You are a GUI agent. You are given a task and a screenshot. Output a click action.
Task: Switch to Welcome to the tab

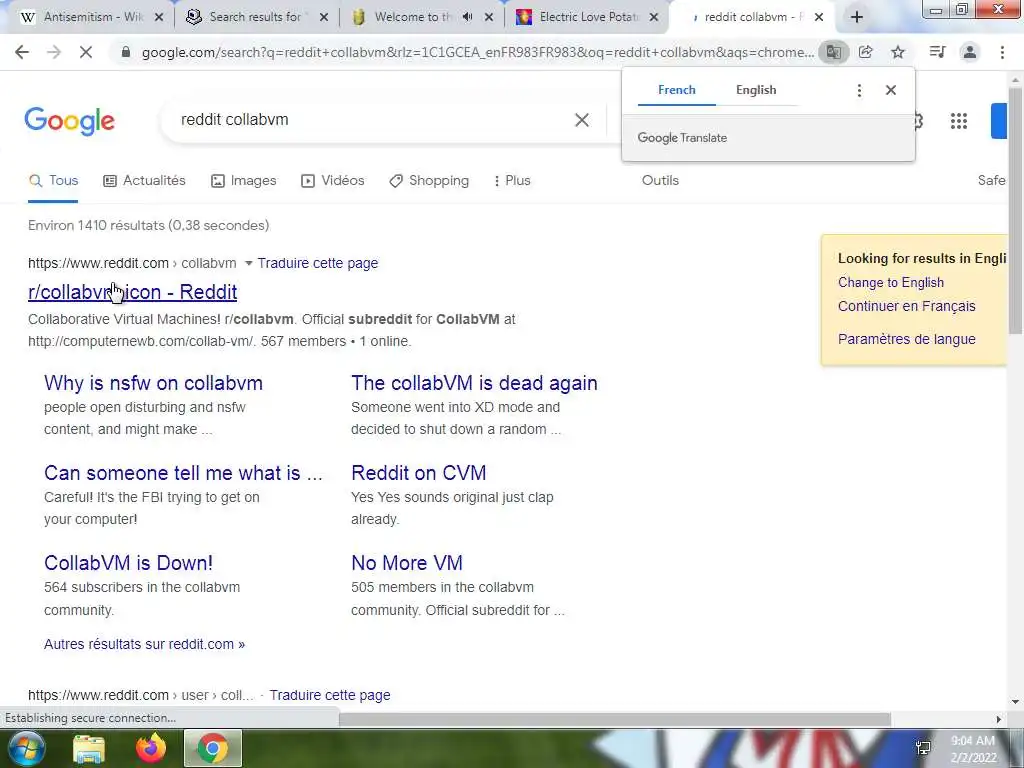(x=411, y=17)
